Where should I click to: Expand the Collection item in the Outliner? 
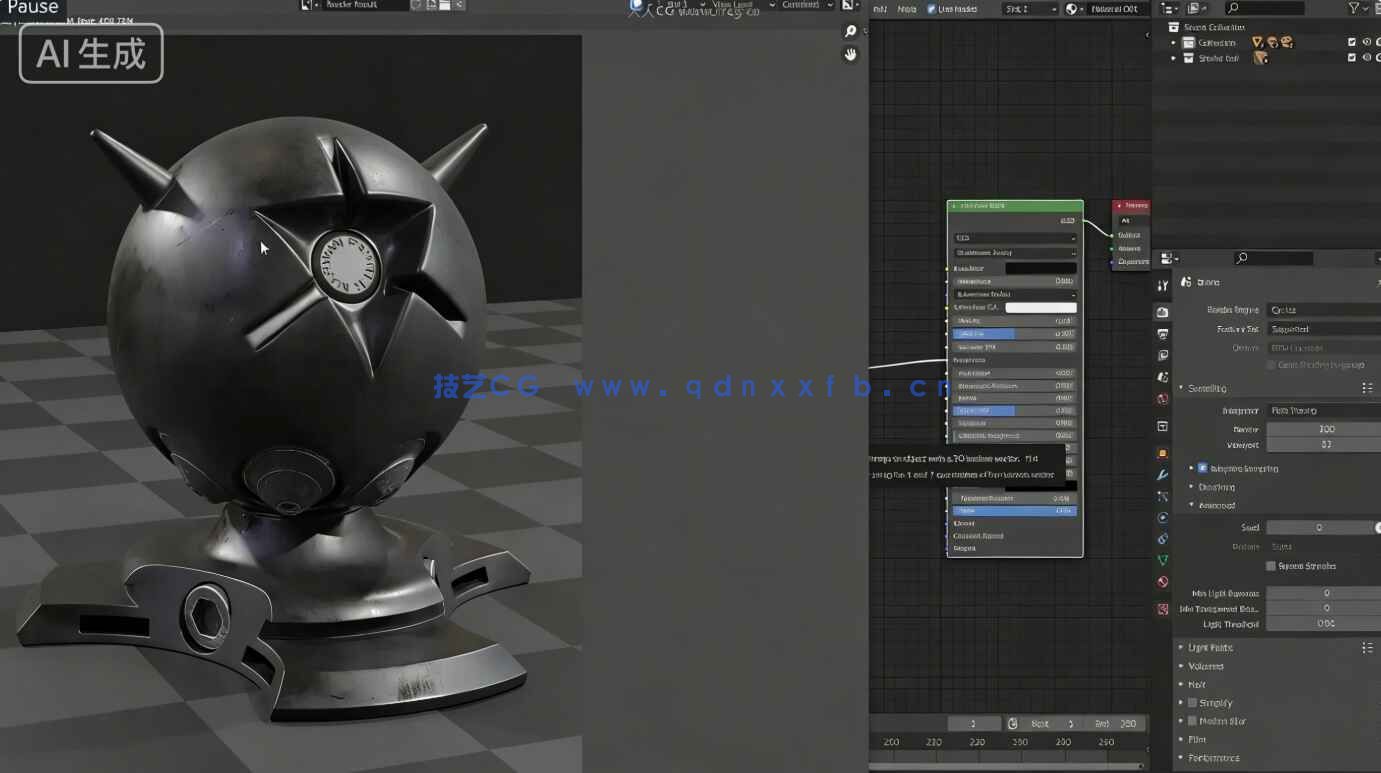pyautogui.click(x=1174, y=42)
